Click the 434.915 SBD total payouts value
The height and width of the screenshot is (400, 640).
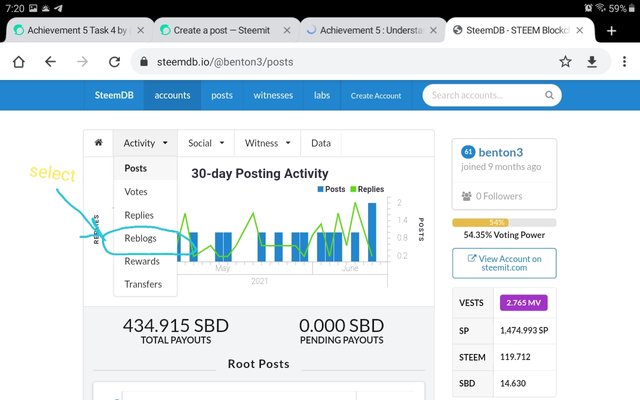tap(176, 326)
